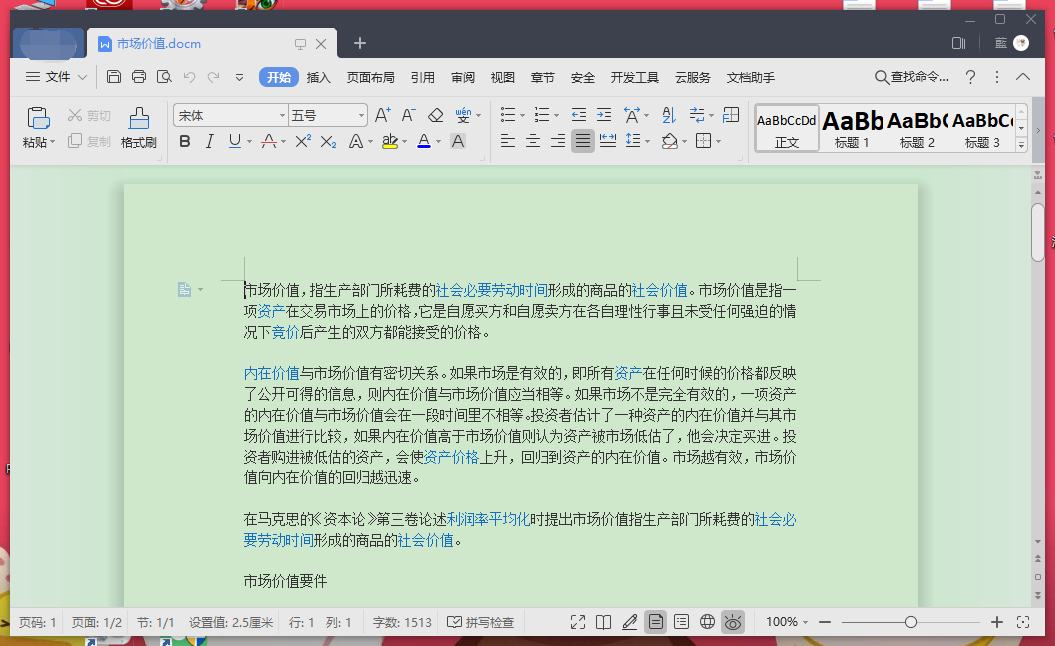The height and width of the screenshot is (646, 1055).
Task: Click the Increase Font Size icon
Action: pos(383,116)
